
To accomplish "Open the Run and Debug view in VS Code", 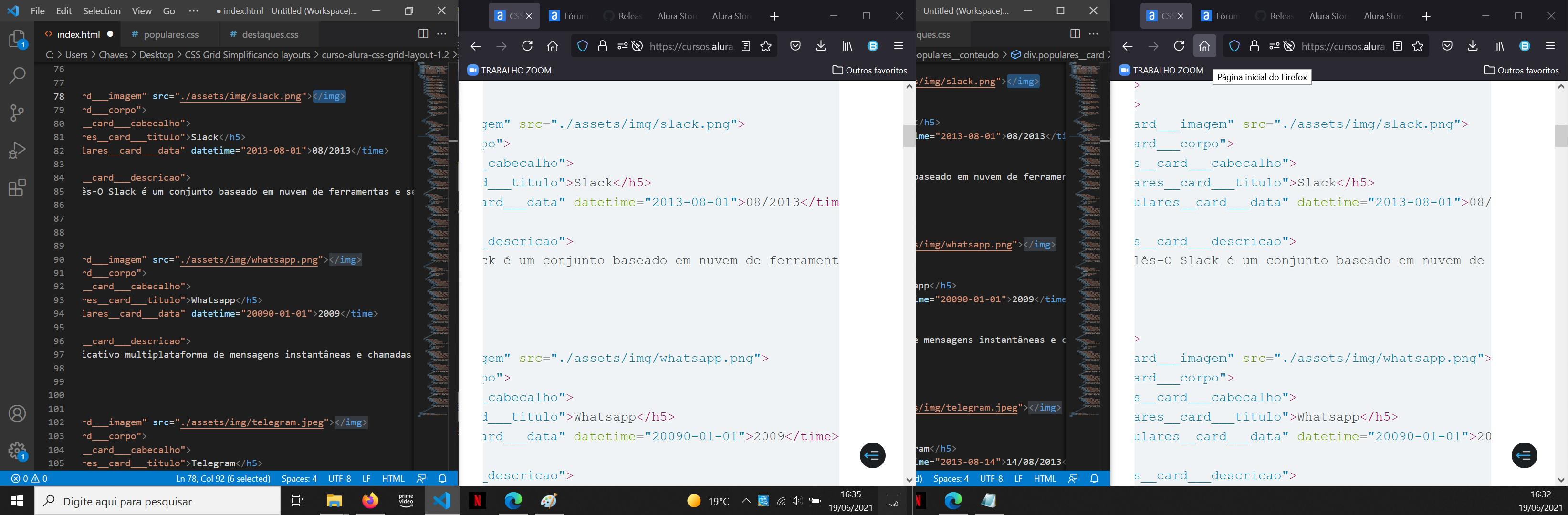I will 18,150.
